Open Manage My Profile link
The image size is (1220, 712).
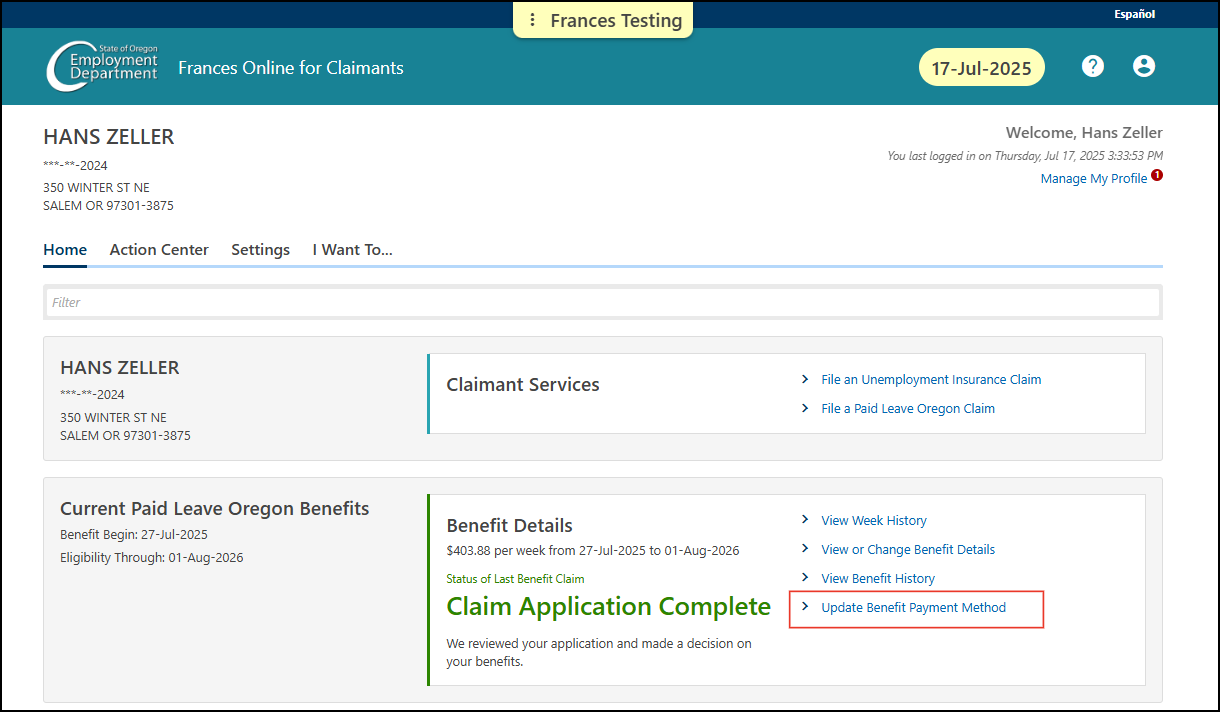1094,179
